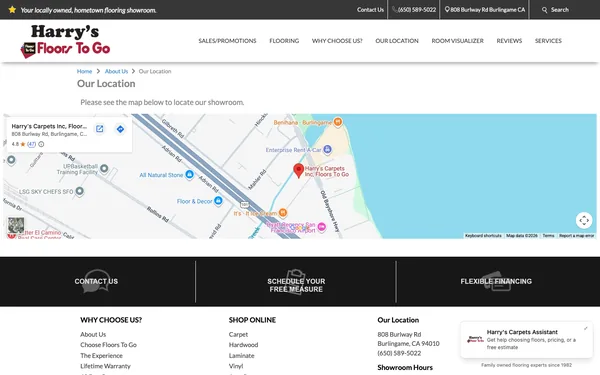600x375 pixels.
Task: Open footer Lifetime Warranty link
Action: (x=105, y=366)
